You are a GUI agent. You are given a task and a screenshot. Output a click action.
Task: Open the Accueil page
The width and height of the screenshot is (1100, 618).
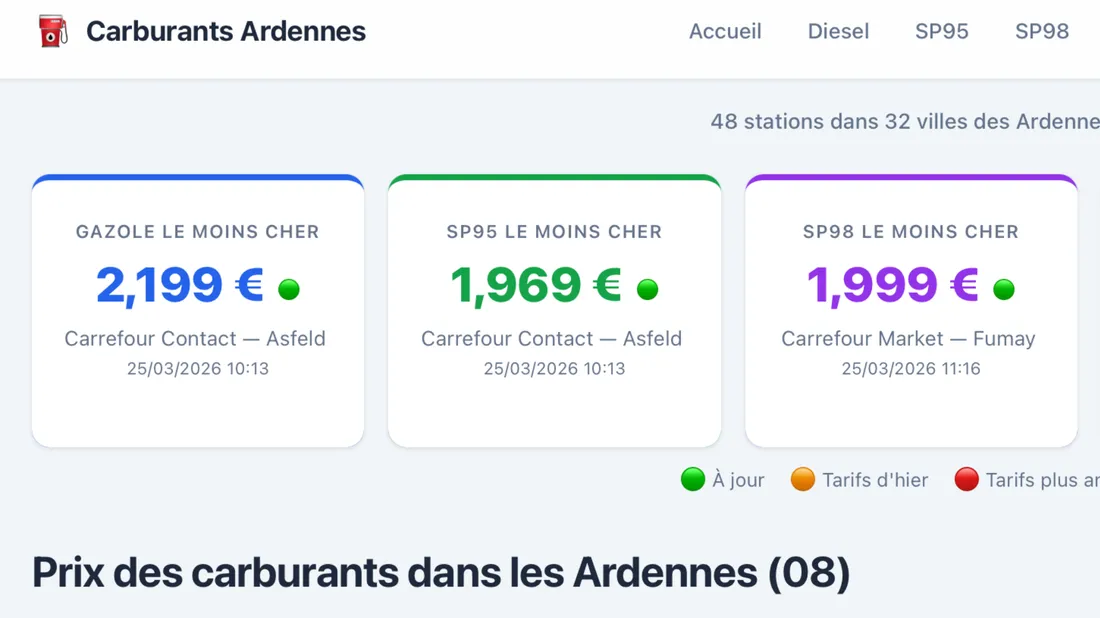point(726,31)
